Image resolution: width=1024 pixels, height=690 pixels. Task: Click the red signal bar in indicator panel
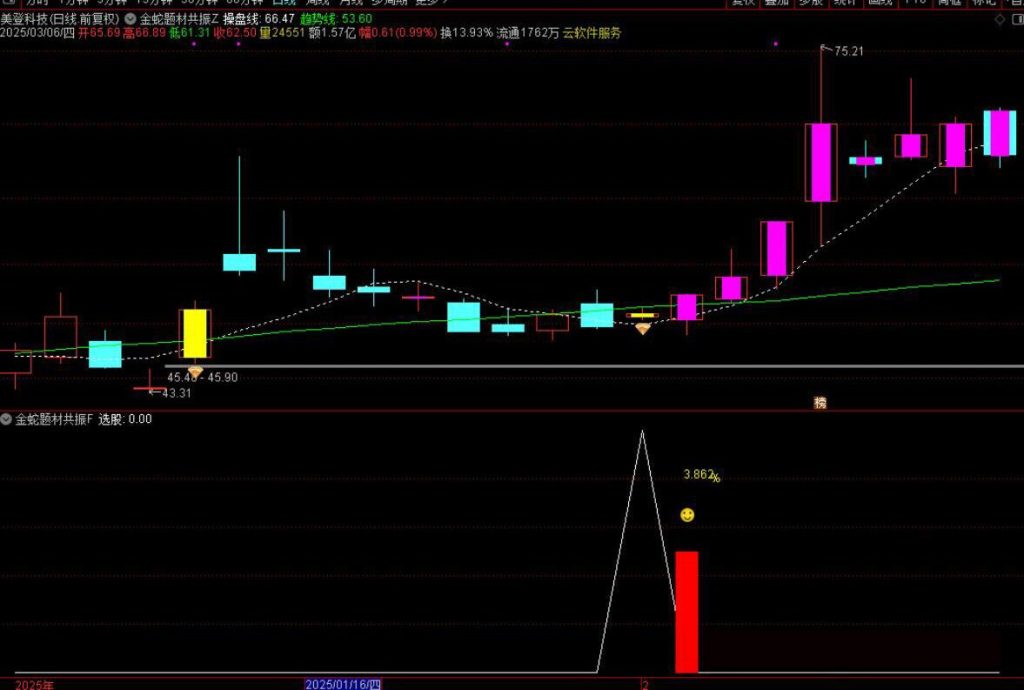[687, 610]
